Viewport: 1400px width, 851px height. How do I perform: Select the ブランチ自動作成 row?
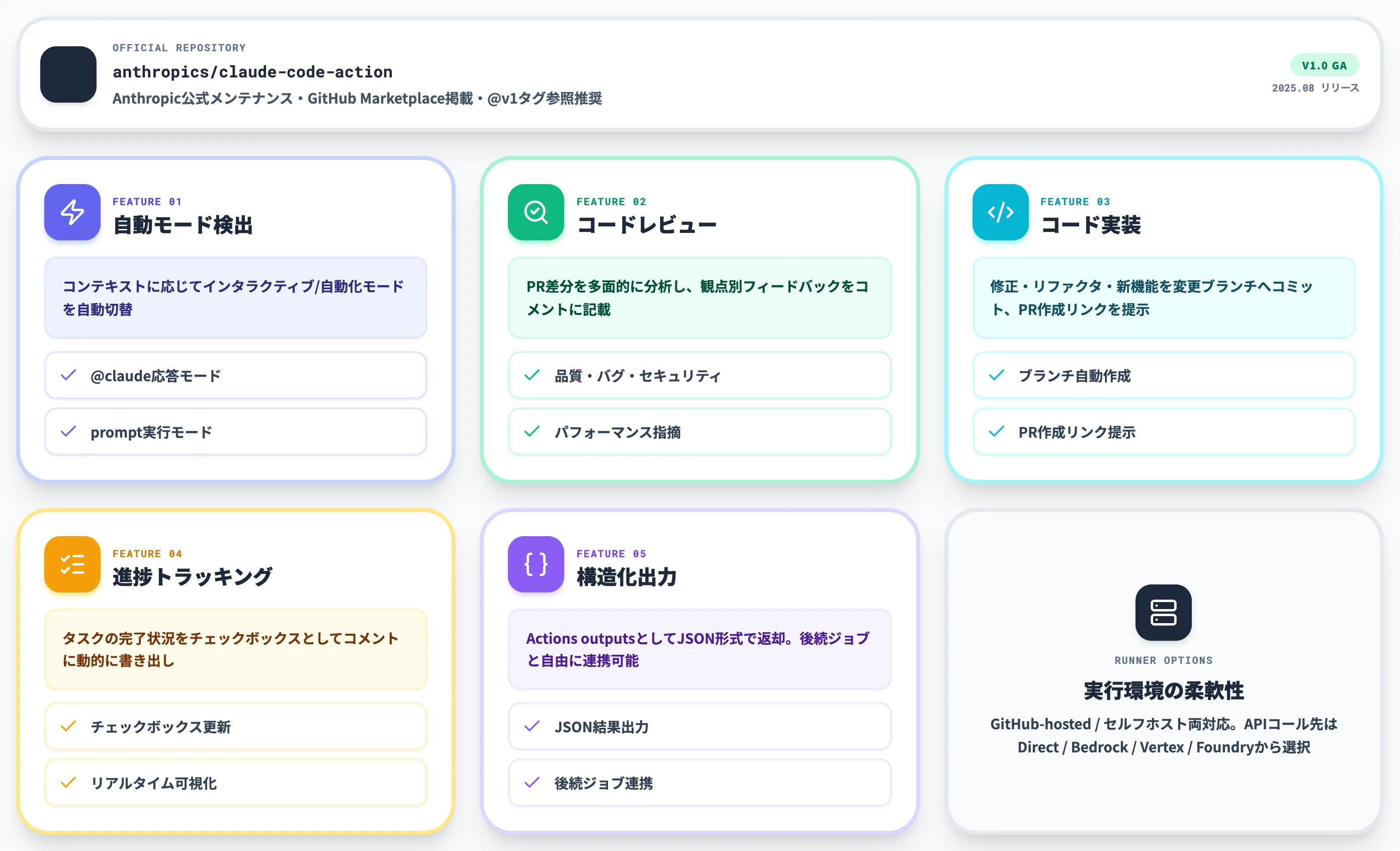point(1164,376)
